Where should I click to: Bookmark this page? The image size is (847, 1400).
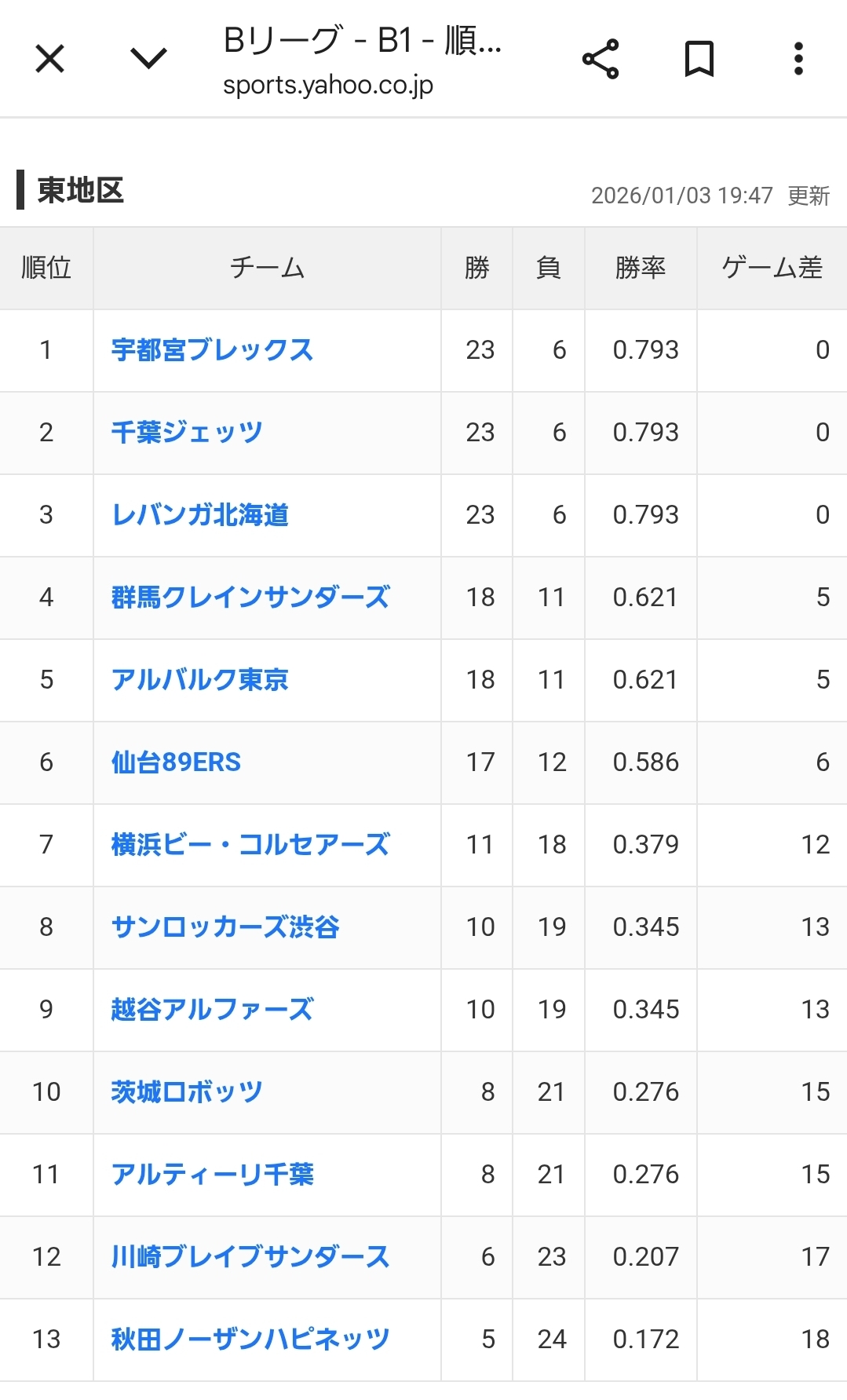pyautogui.click(x=699, y=59)
